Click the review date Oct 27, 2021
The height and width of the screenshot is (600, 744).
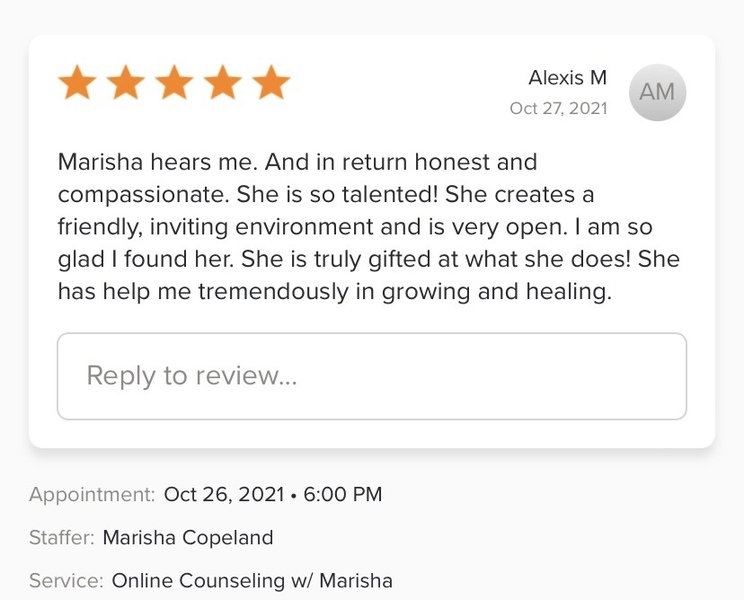[x=558, y=108]
